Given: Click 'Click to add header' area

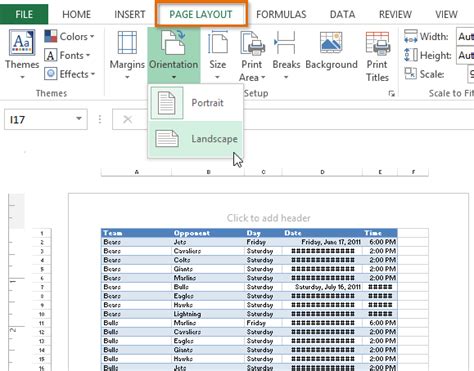Looking at the screenshot, I should coord(268,218).
